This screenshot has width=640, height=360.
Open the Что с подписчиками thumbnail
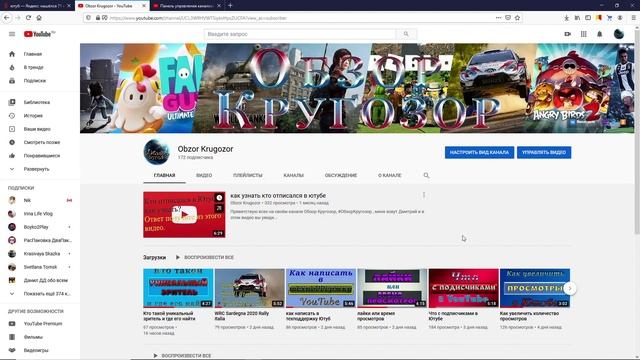click(463, 288)
